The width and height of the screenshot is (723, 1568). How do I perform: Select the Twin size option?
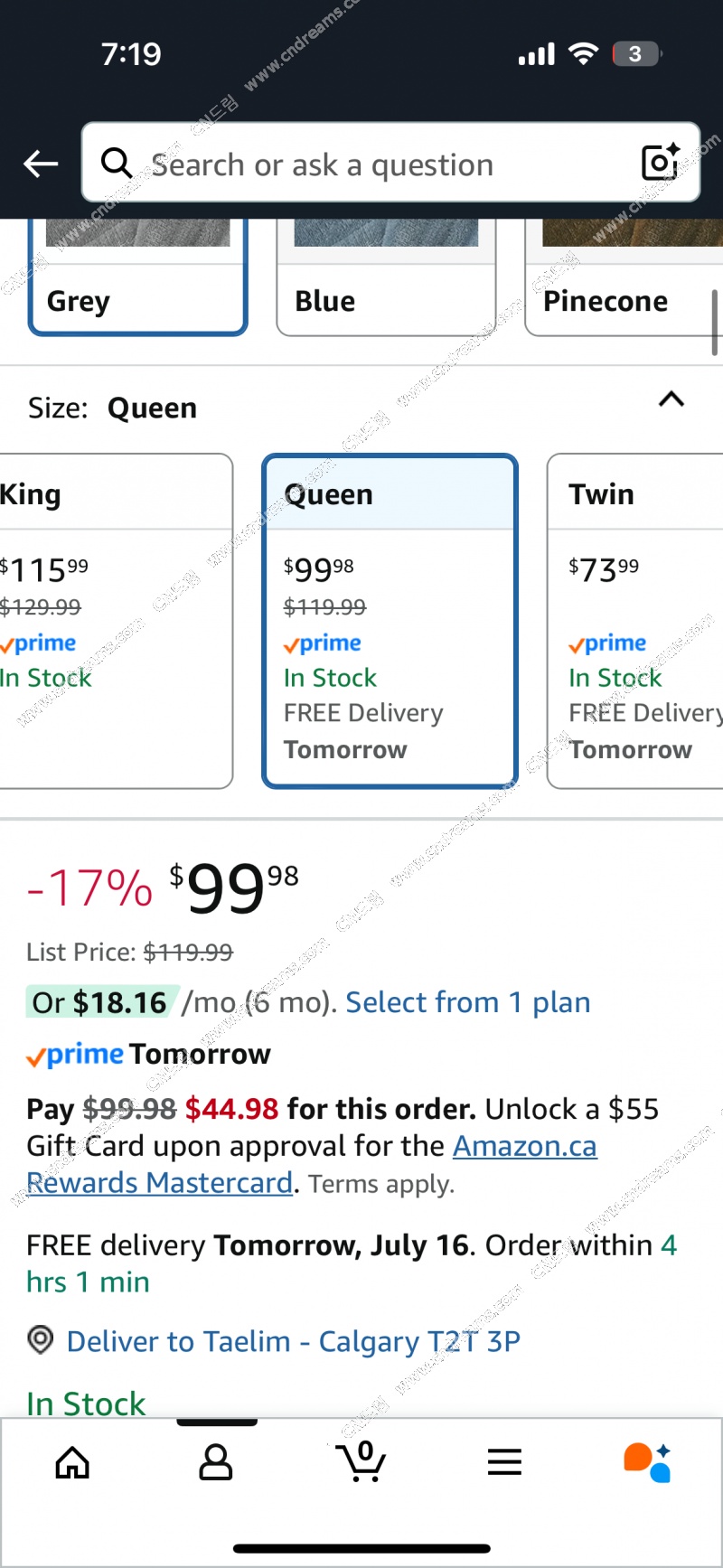click(x=635, y=621)
